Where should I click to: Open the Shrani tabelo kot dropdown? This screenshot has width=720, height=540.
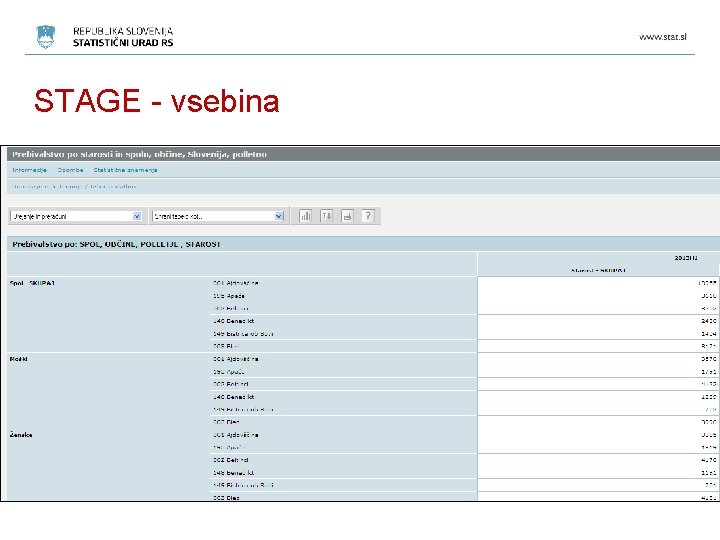[218, 216]
